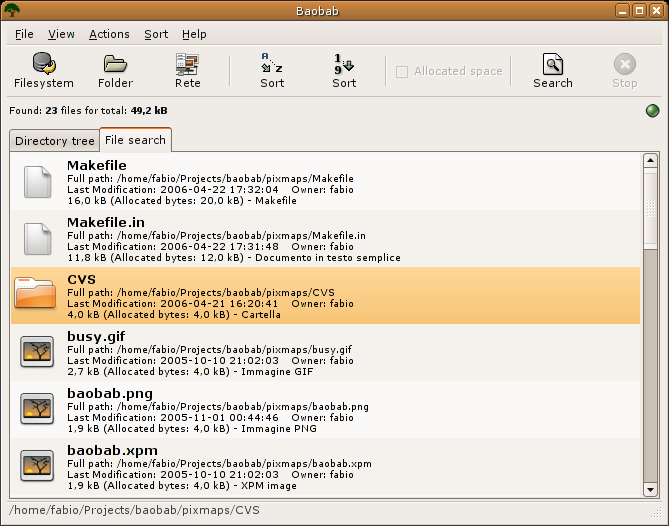
Task: Click the 'Immagine GIF' size line
Action: click(x=190, y=372)
